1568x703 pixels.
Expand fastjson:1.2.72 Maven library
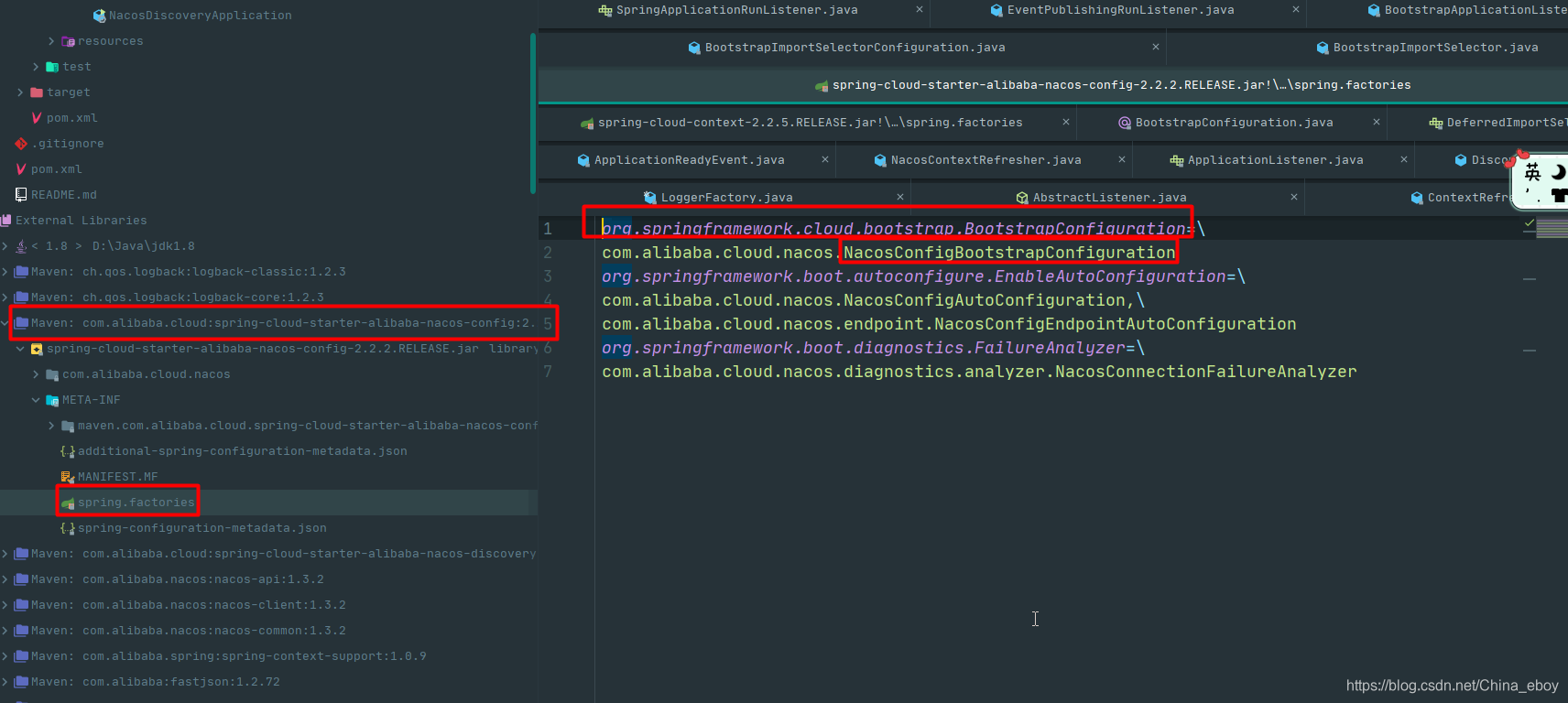pos(5,682)
